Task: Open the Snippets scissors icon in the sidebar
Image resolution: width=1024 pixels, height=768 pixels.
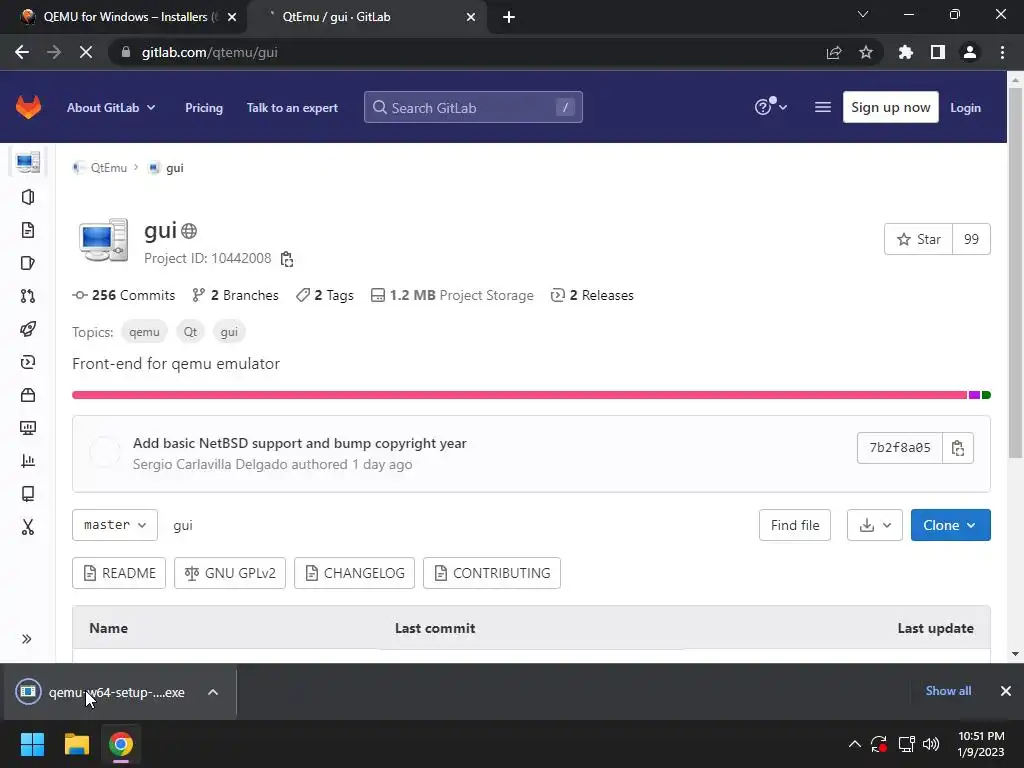Action: pos(27,527)
